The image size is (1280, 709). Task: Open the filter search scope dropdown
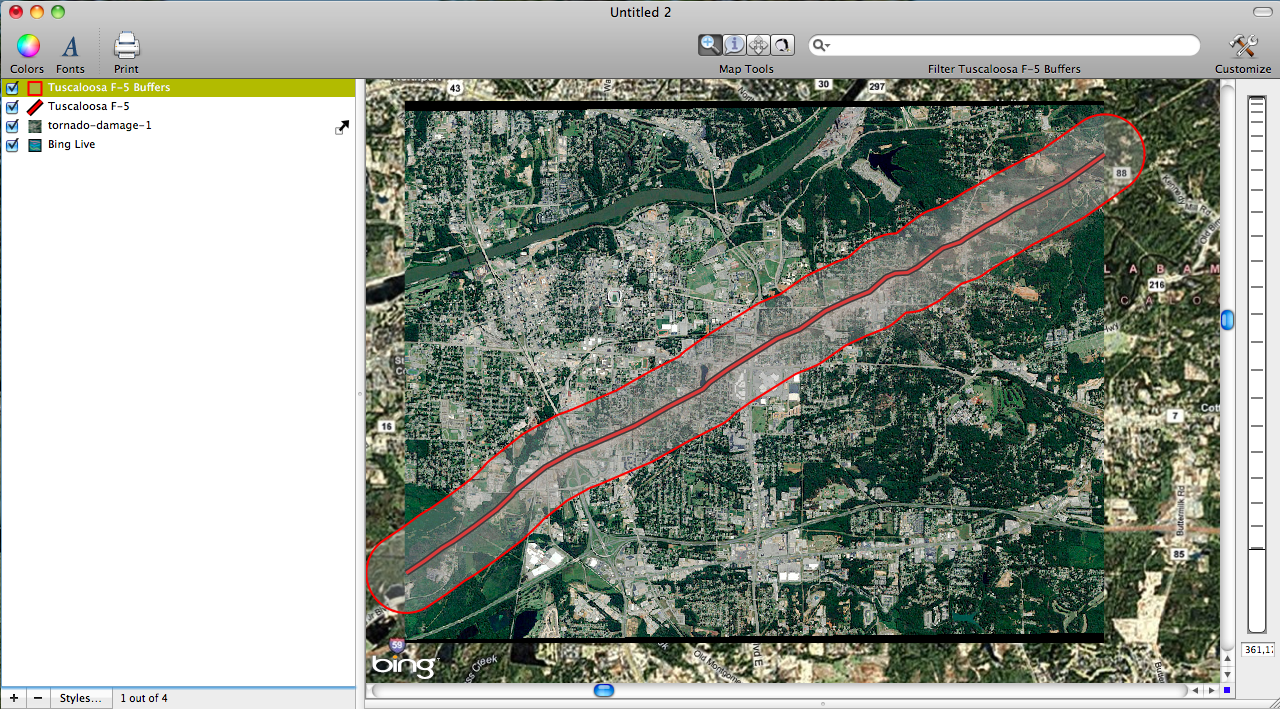tap(822, 44)
